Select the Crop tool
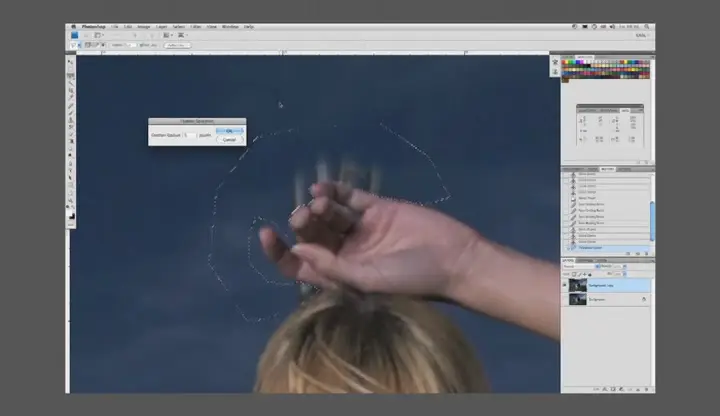 (71, 90)
